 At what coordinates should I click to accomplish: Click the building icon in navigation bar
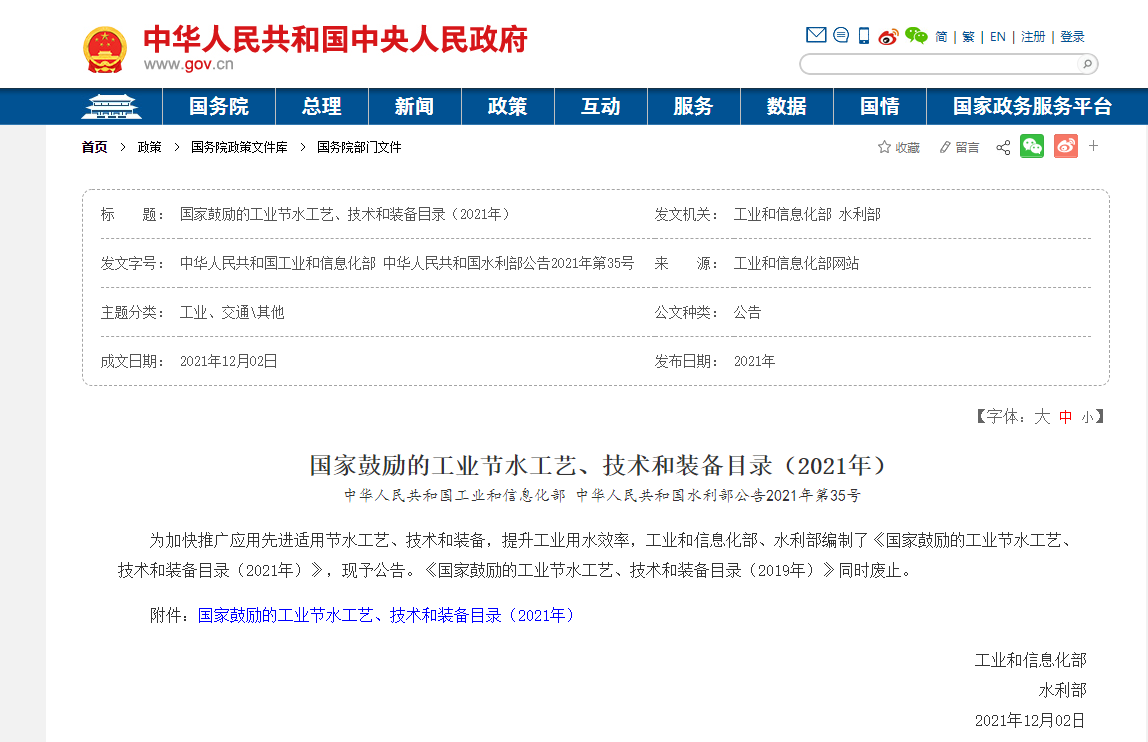pos(111,106)
